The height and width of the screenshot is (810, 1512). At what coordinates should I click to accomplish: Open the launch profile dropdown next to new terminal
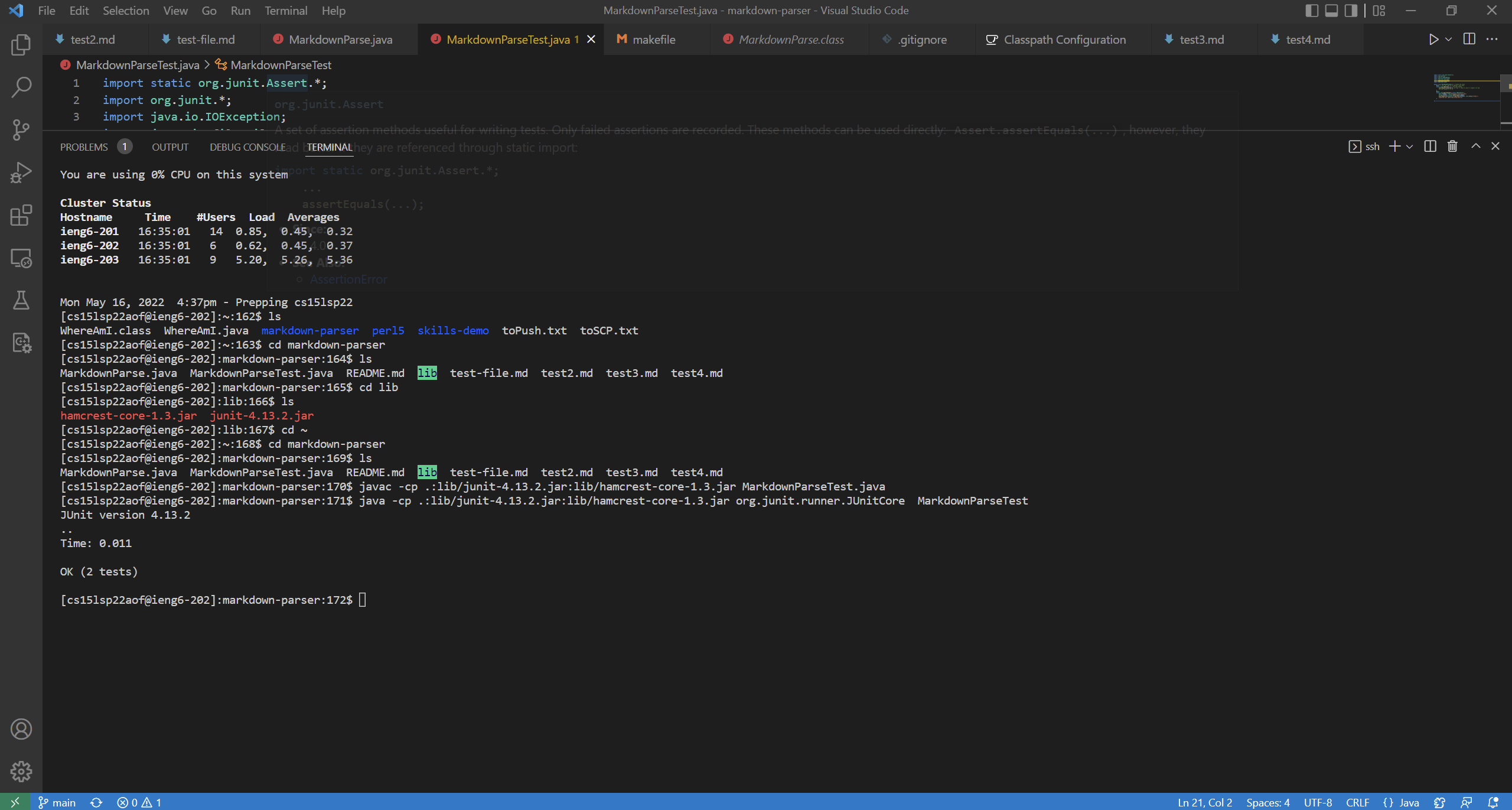click(x=1410, y=147)
